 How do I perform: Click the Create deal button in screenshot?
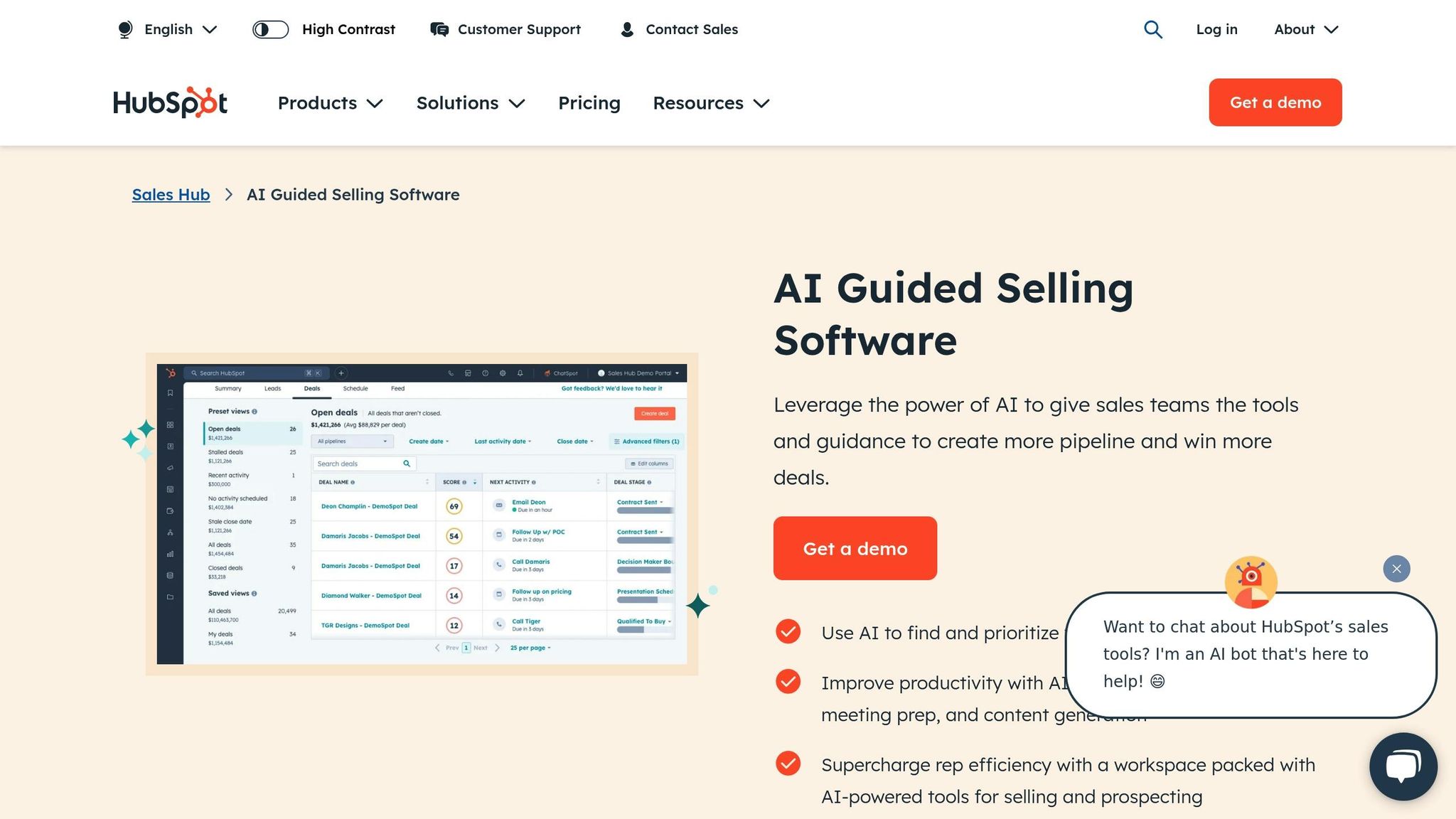(x=655, y=413)
